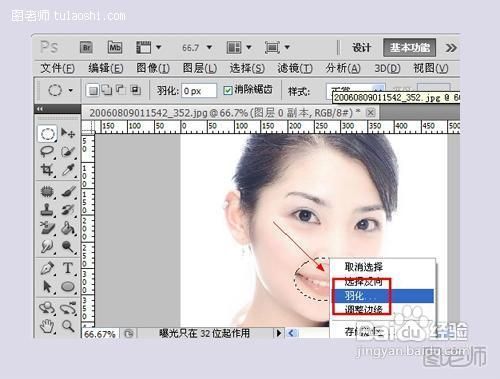Select the Path Selection arrow tool
The height and width of the screenshot is (379, 500).
click(47, 287)
